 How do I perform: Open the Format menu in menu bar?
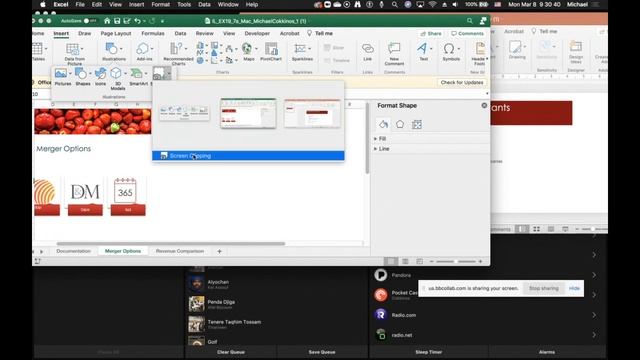[160, 4]
